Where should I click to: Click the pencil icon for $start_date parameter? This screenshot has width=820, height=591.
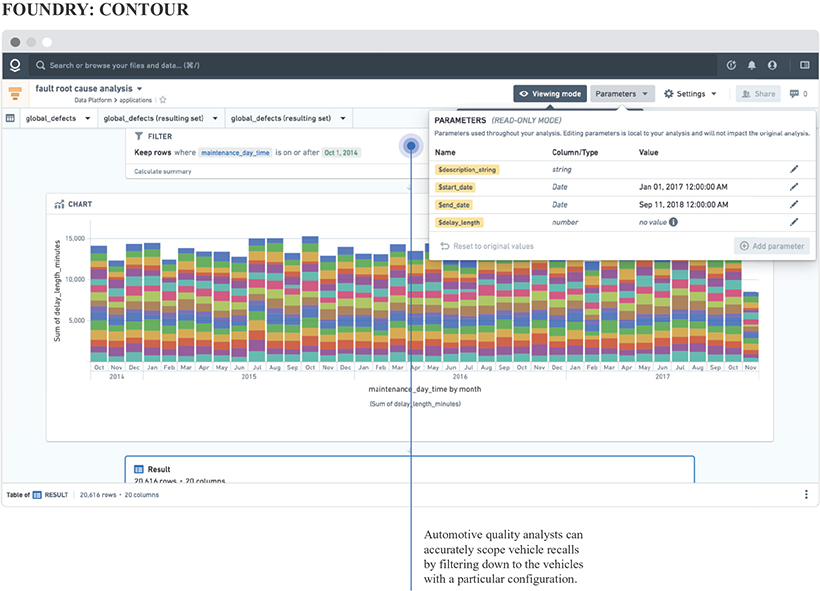click(794, 187)
